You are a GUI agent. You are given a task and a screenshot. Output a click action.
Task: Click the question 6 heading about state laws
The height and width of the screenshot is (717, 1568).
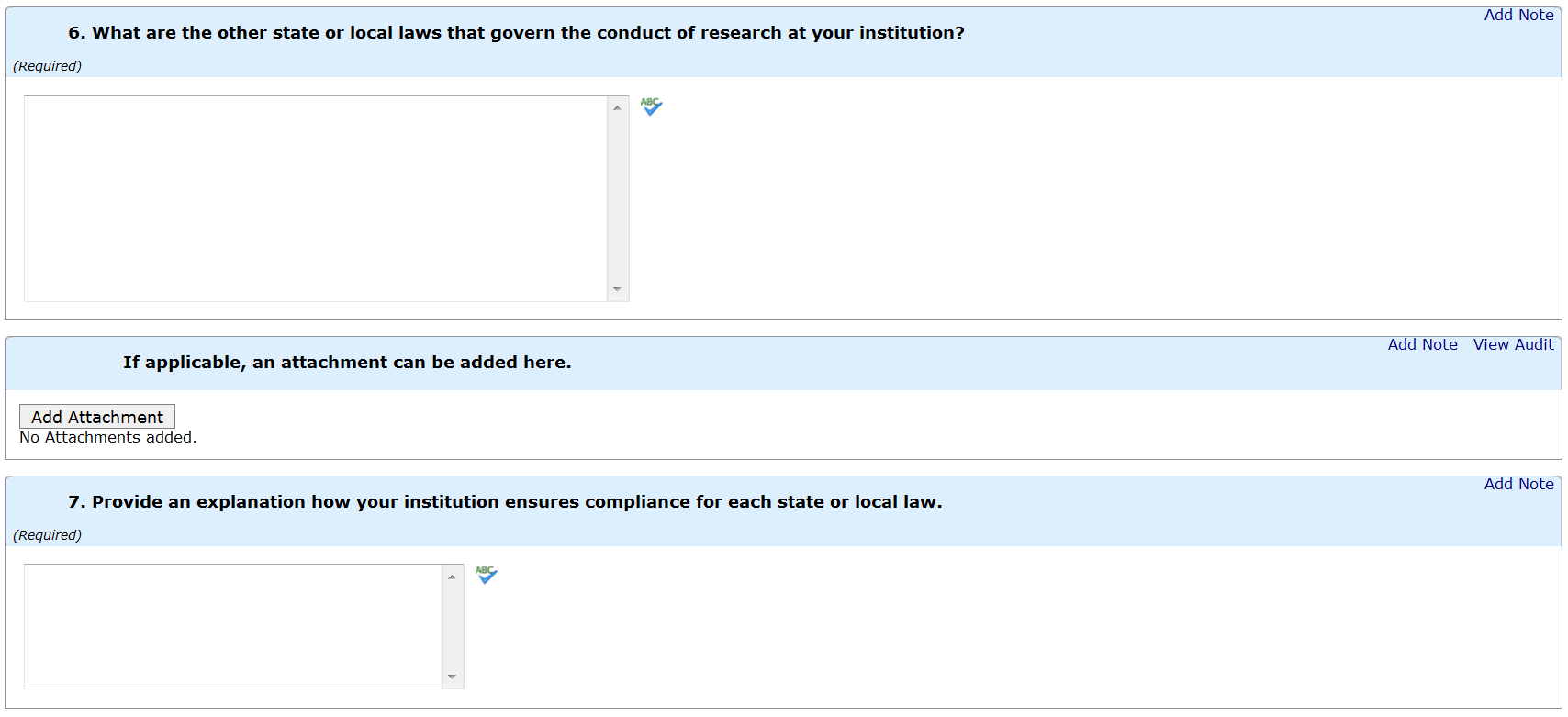[516, 33]
